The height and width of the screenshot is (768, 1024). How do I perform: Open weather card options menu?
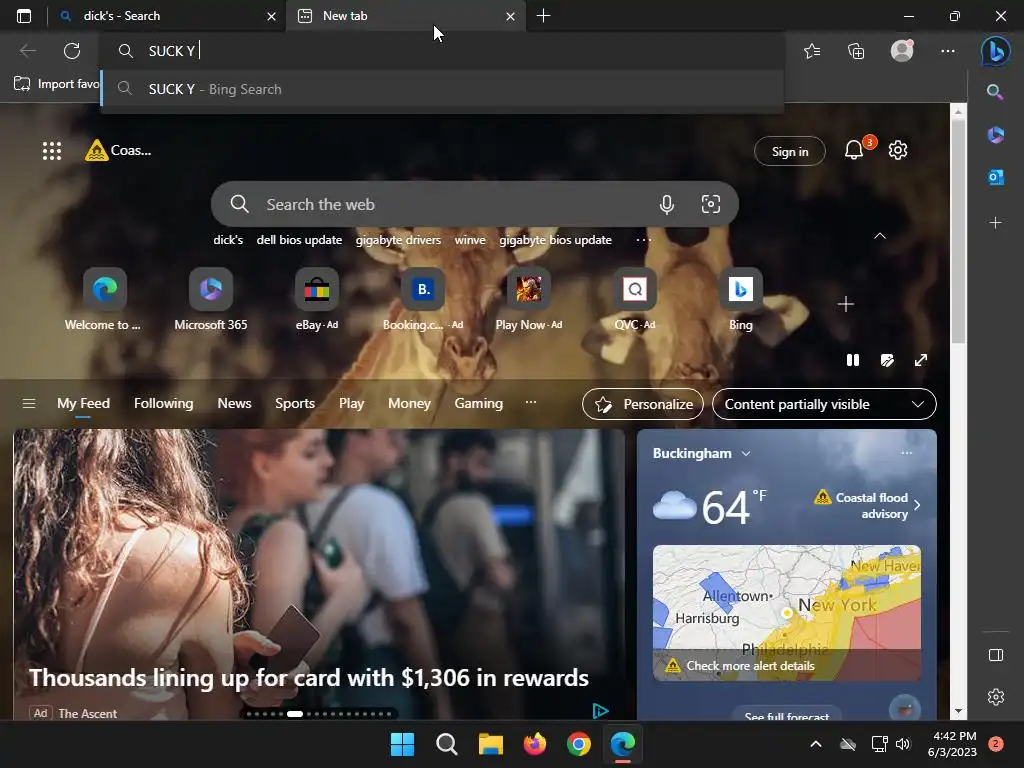click(x=906, y=453)
